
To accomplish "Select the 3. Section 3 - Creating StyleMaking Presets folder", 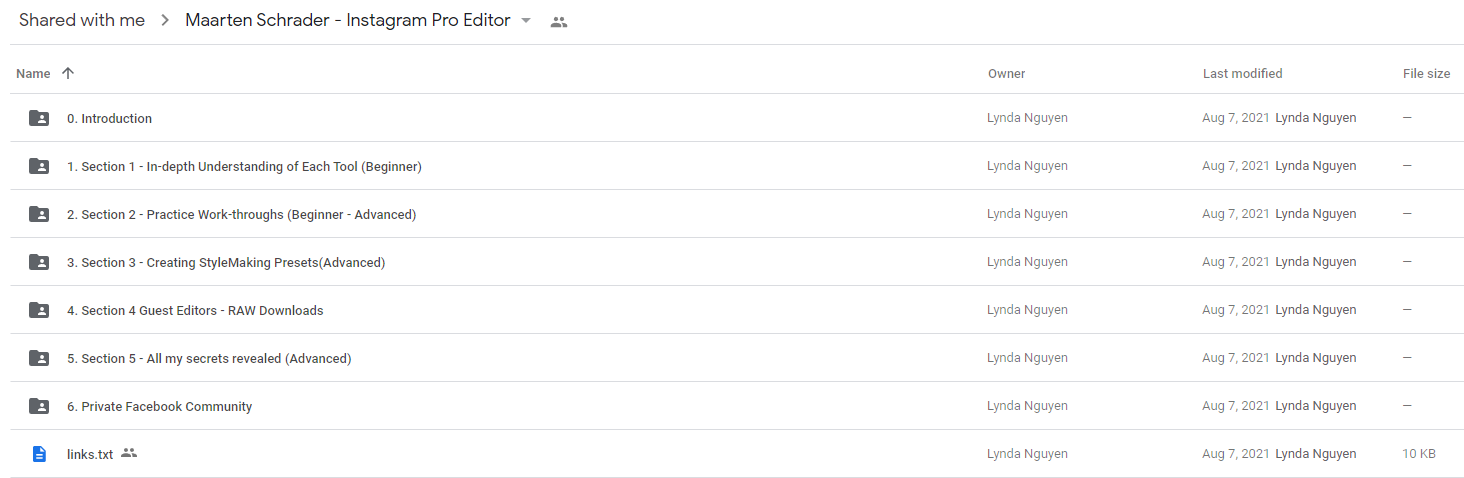I will click(x=737, y=262).
